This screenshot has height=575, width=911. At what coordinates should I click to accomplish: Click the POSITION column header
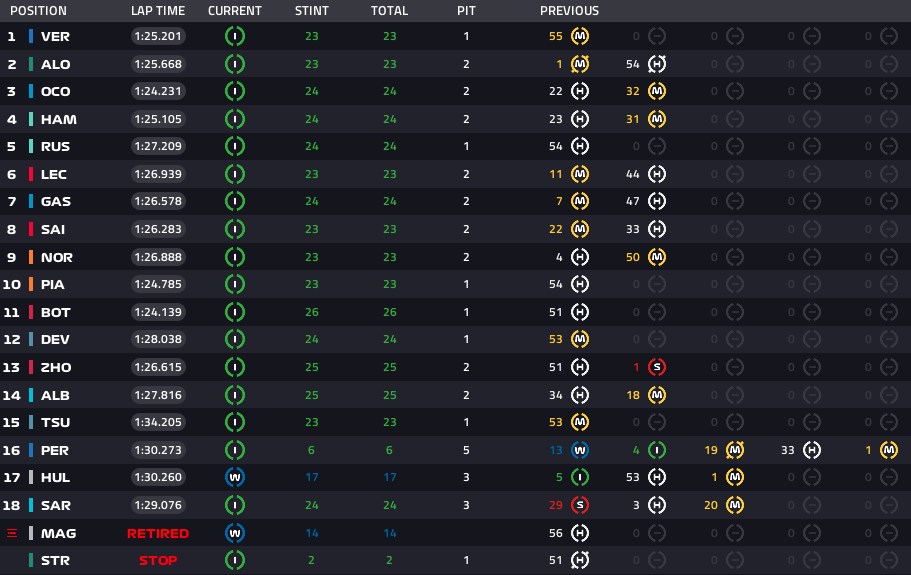pos(38,10)
